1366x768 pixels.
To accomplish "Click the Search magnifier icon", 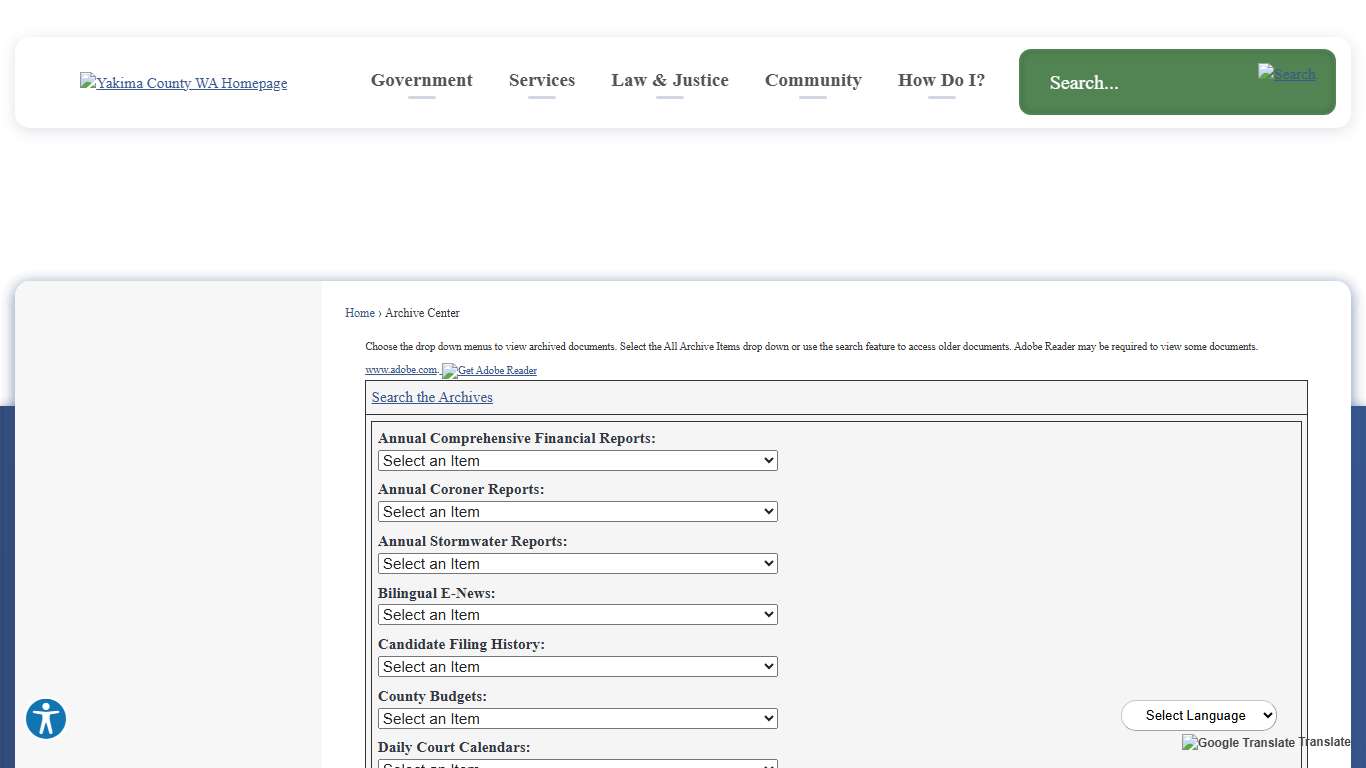I will (1286, 74).
